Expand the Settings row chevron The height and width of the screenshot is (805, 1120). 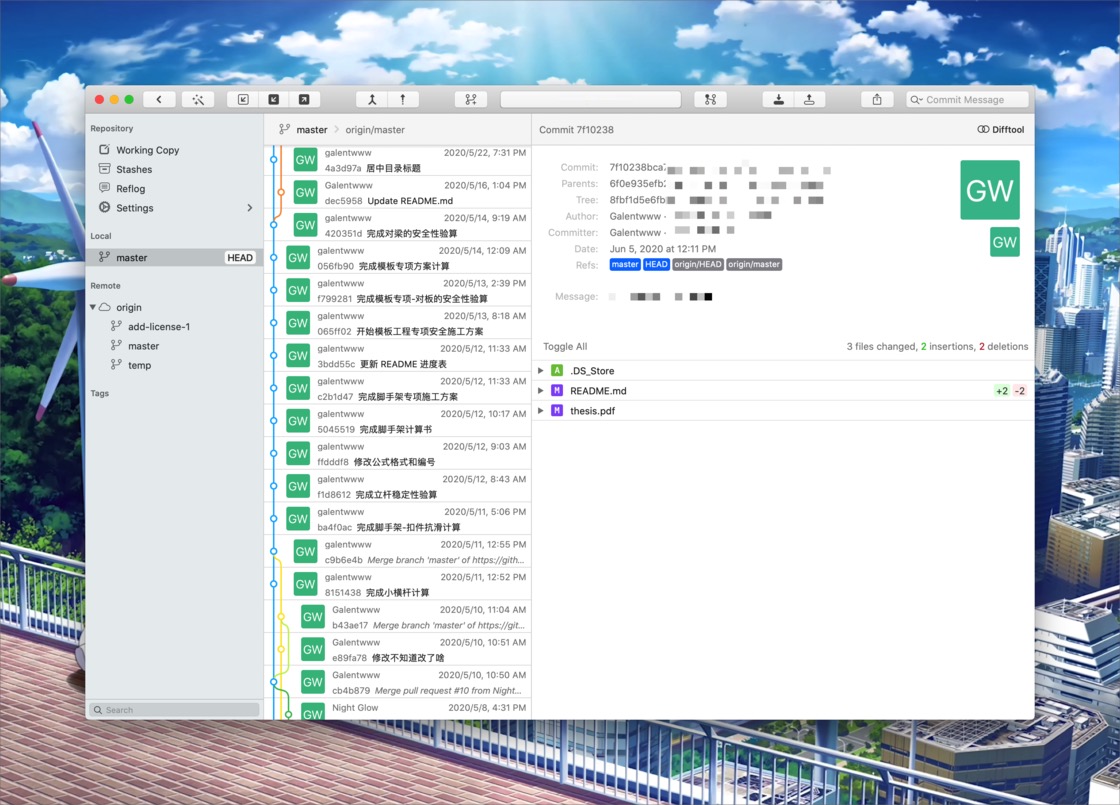(249, 208)
